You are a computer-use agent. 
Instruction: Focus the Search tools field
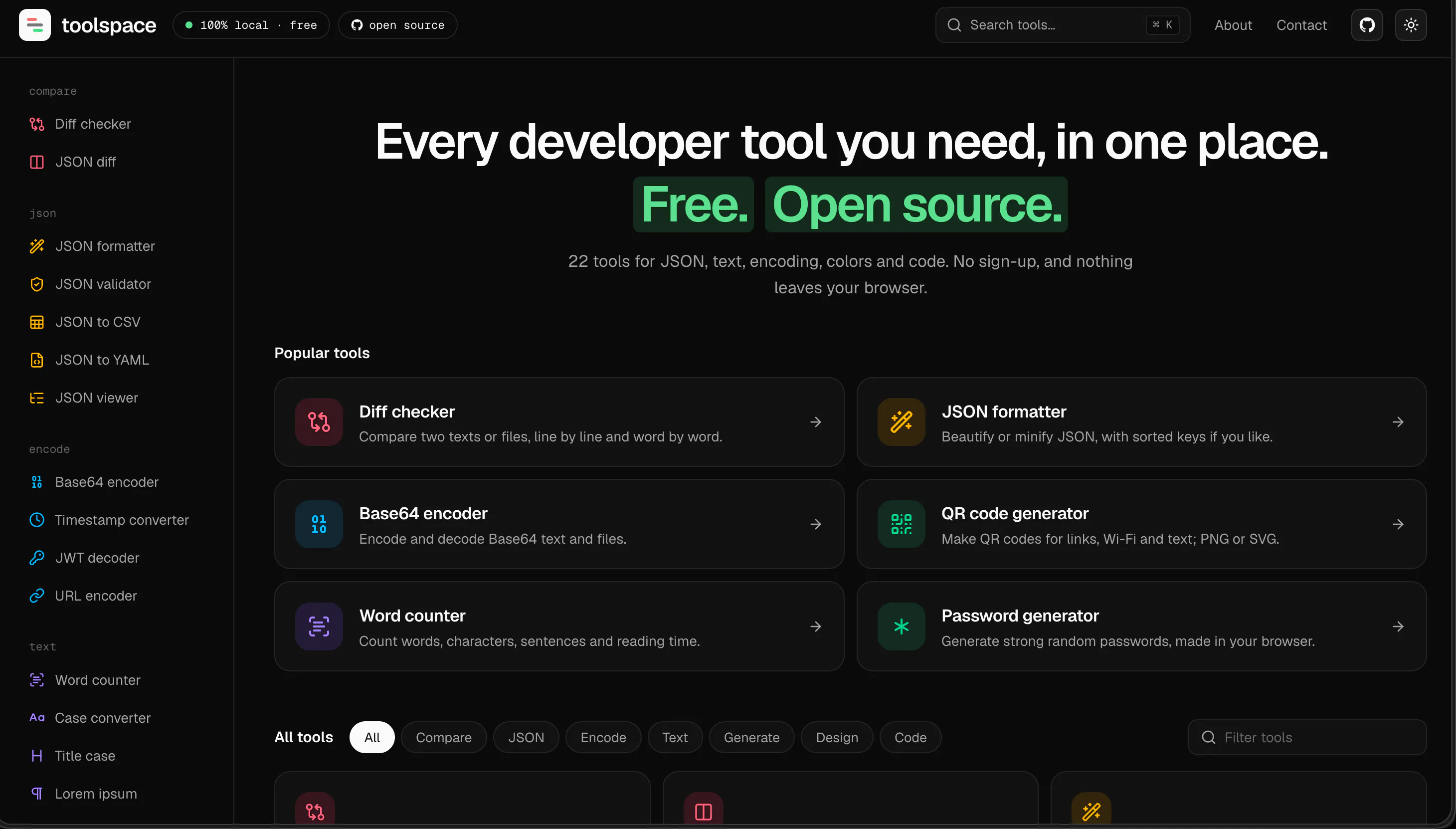coord(1062,25)
